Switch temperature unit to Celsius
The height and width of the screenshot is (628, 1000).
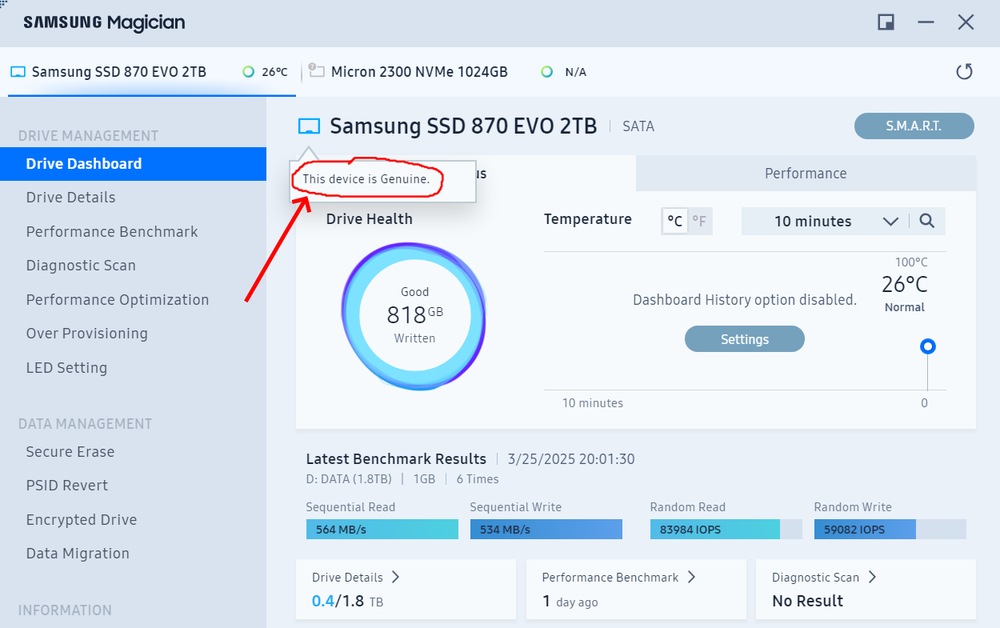pyautogui.click(x=675, y=221)
